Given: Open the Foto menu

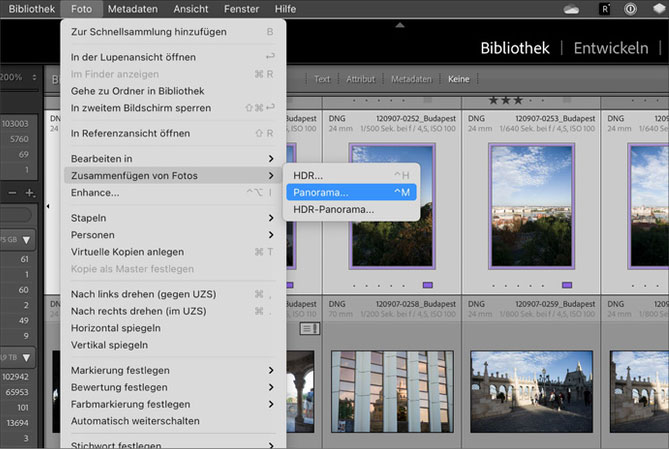Looking at the screenshot, I should pos(81,9).
